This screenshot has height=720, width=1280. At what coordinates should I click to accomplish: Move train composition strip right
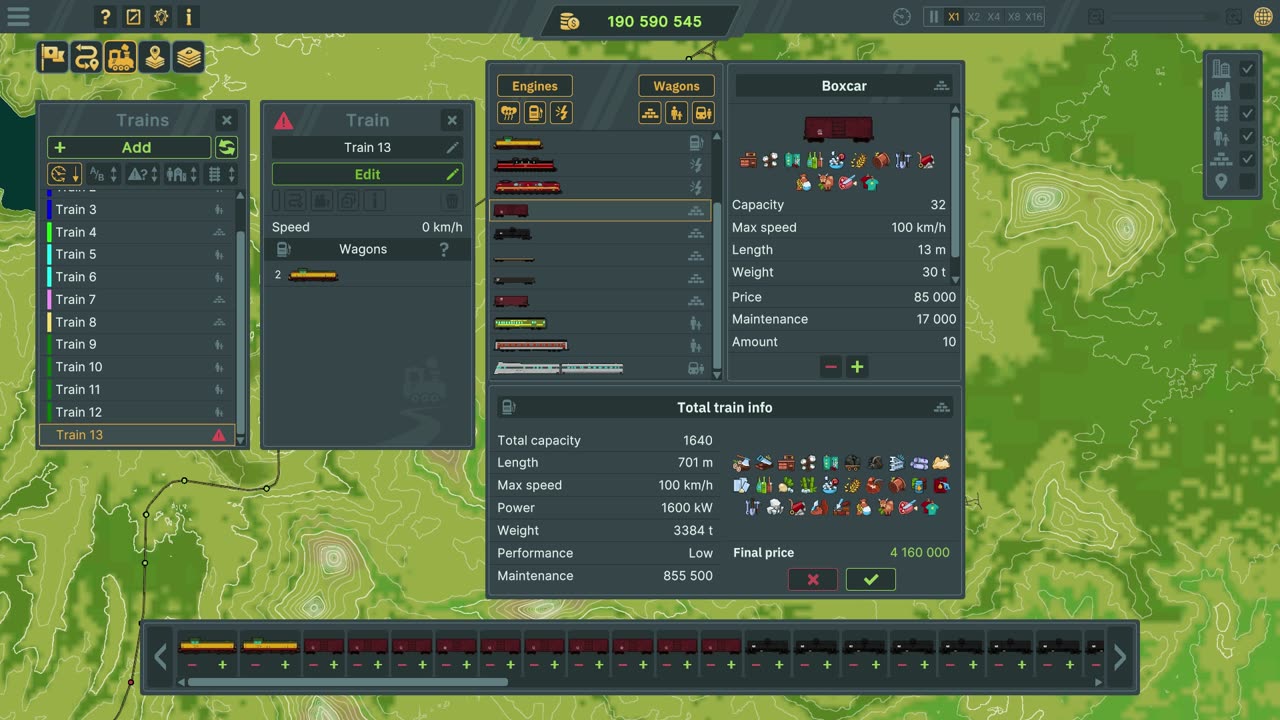tap(1120, 657)
